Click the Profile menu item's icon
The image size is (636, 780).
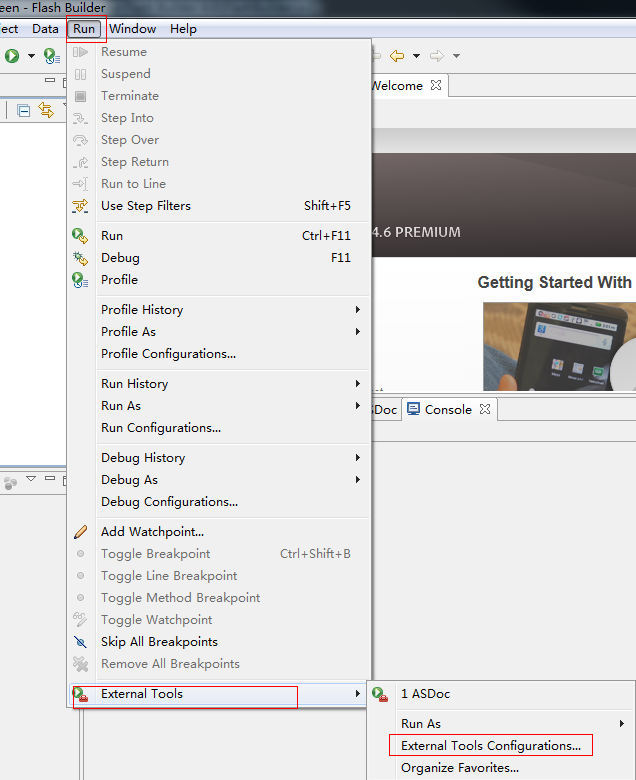pos(80,280)
